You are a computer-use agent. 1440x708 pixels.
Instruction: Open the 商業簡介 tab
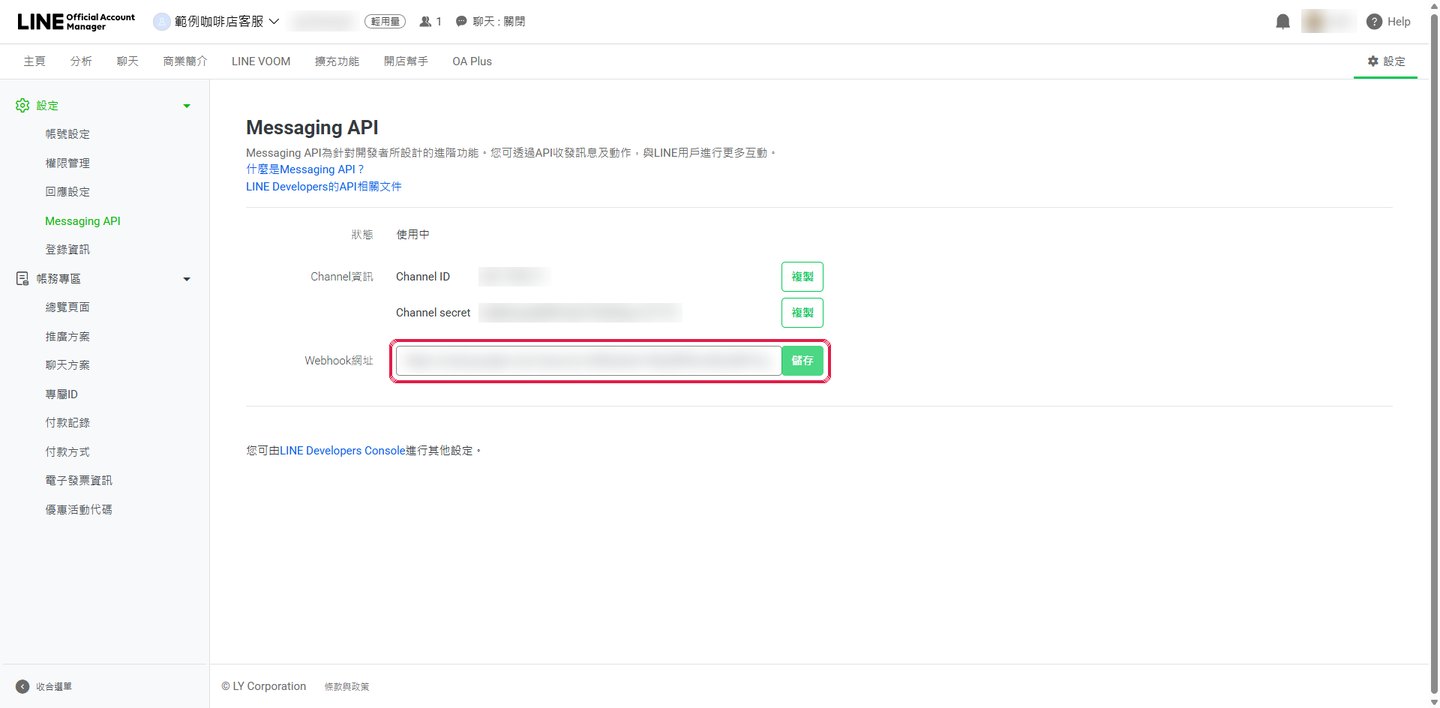click(185, 61)
